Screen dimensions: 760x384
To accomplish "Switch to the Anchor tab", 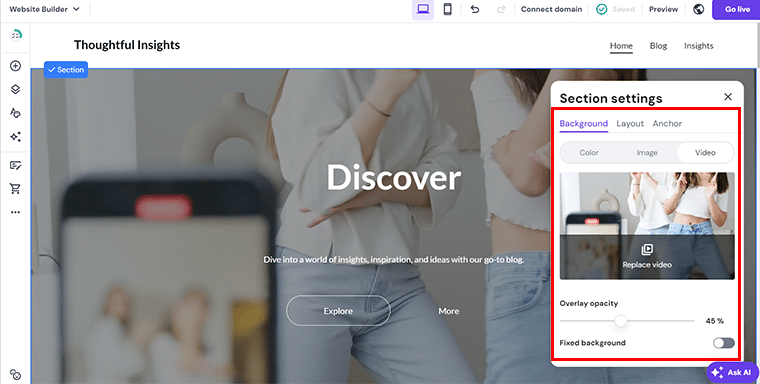I will pos(667,124).
